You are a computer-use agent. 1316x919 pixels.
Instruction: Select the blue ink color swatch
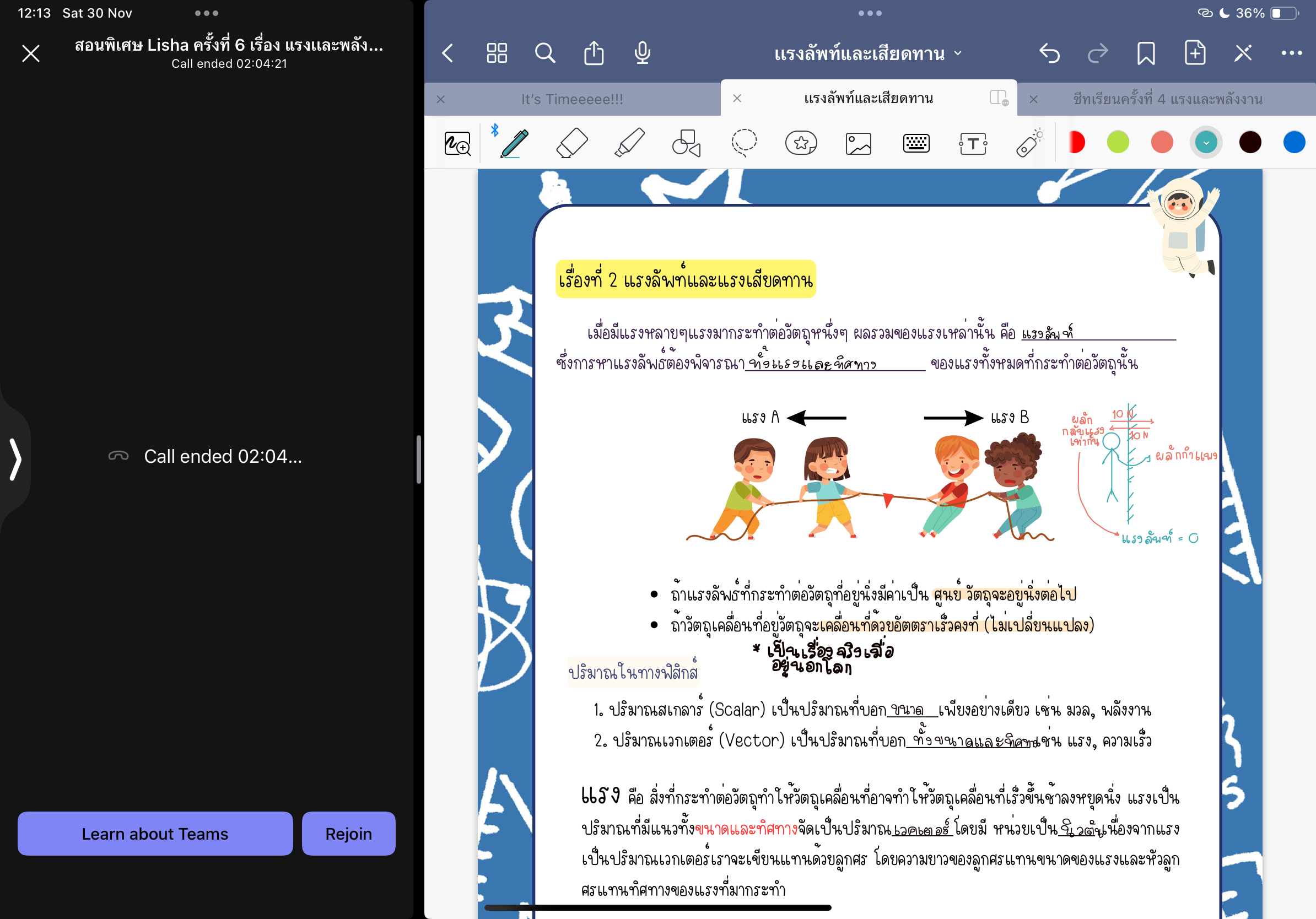point(1293,142)
